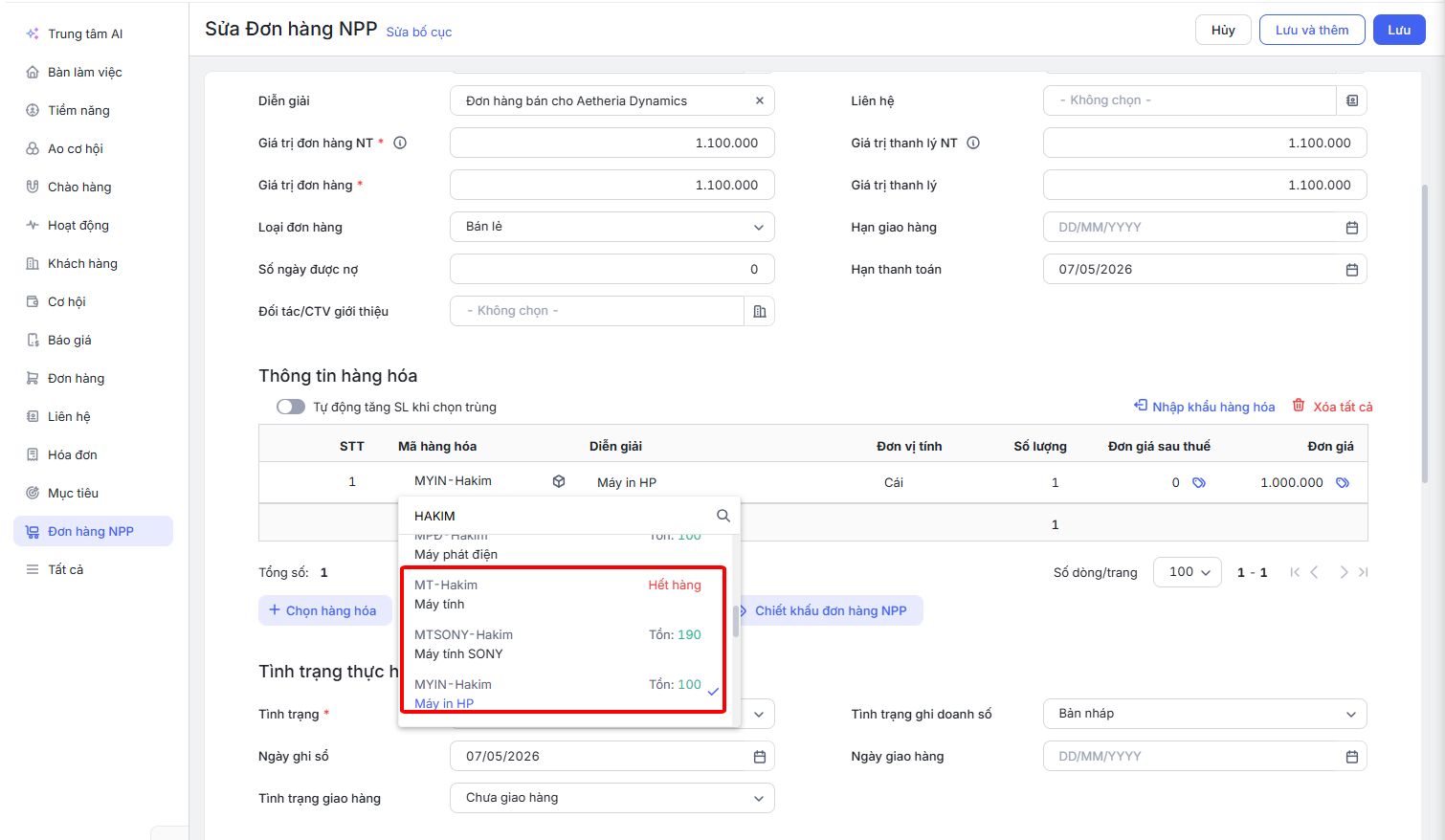Click the Chọn hàng hóa button
The image size is (1445, 840).
point(324,610)
